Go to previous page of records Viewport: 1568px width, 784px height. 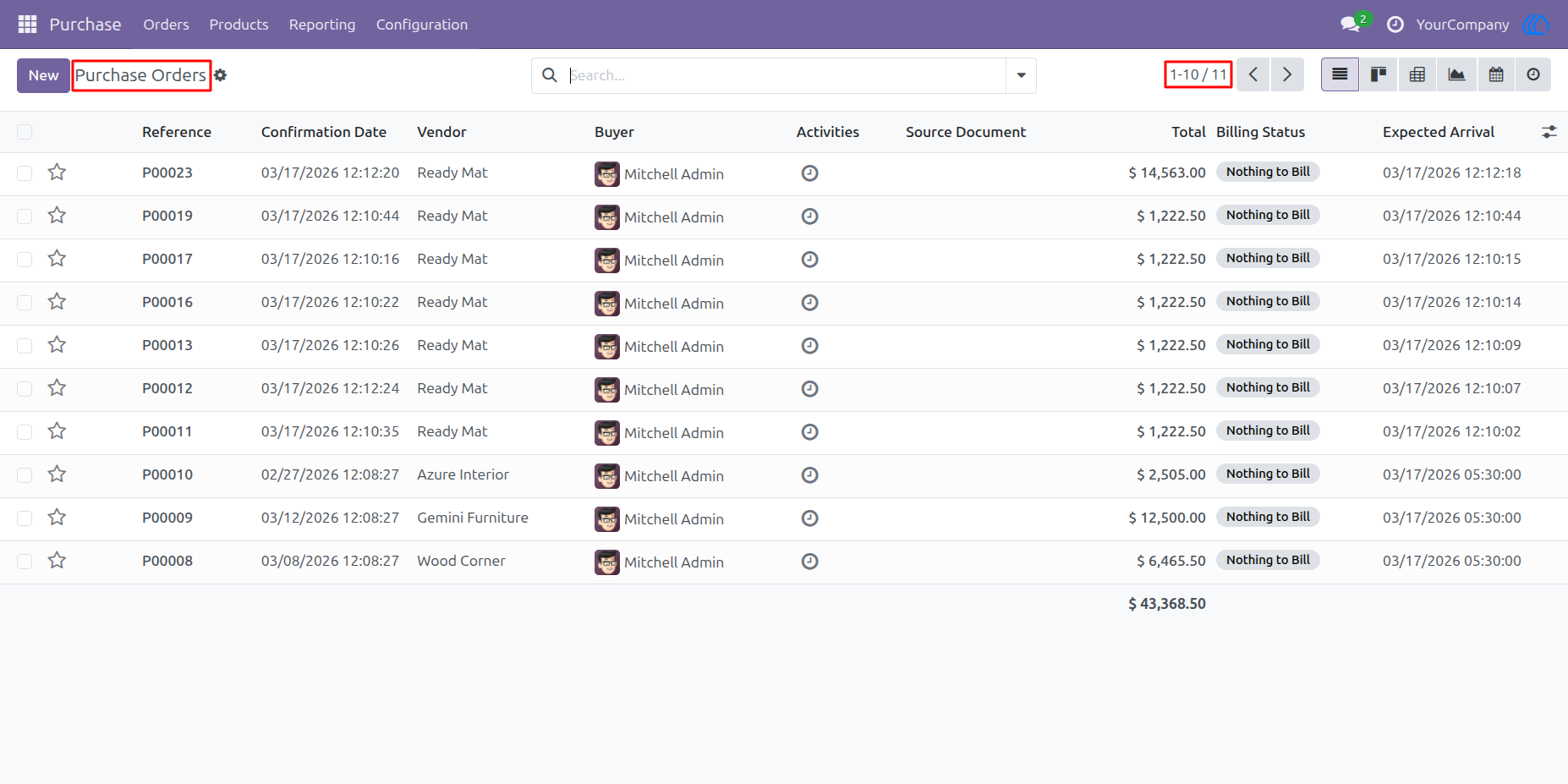click(1253, 74)
